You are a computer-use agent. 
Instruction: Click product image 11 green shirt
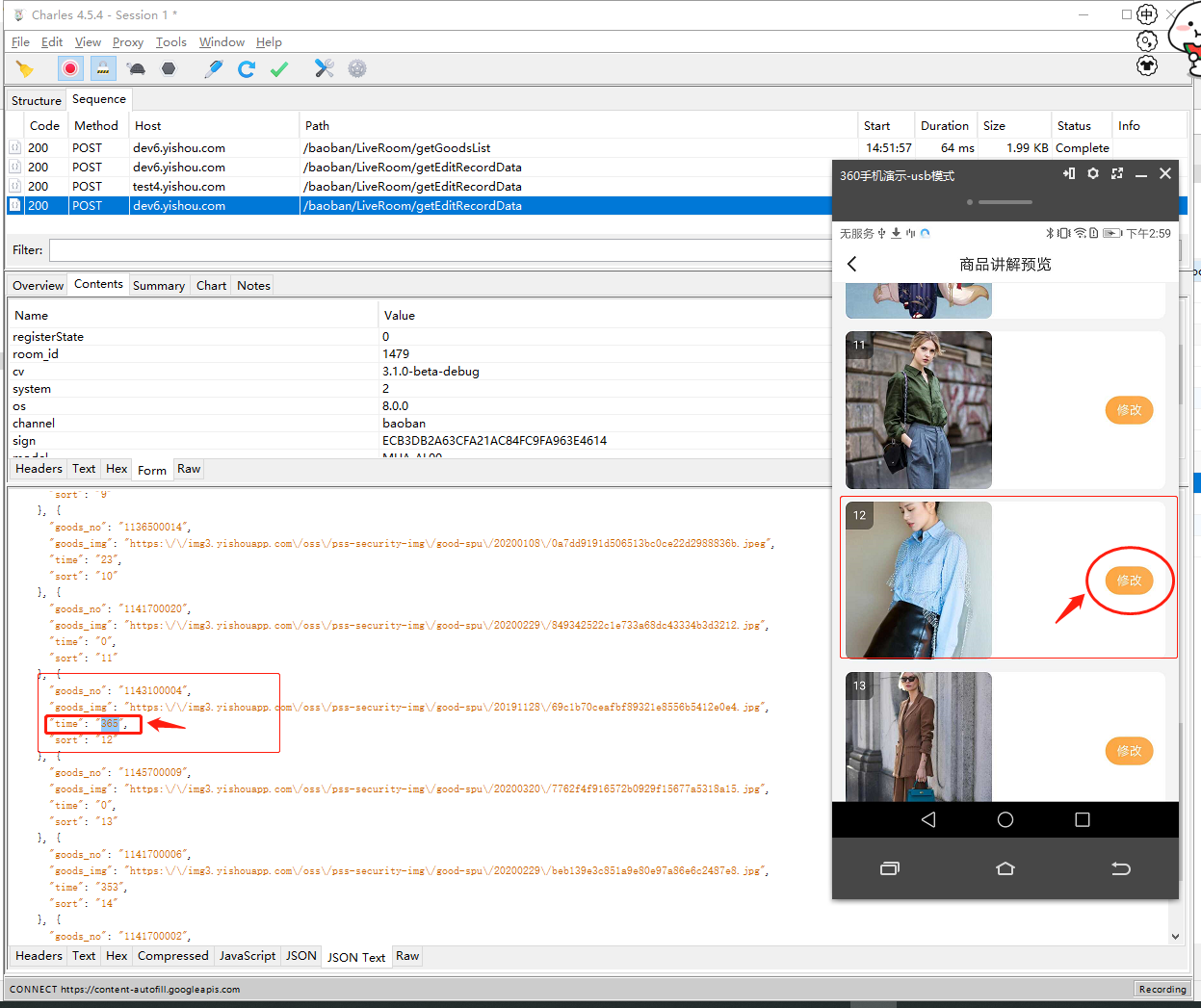tap(919, 410)
